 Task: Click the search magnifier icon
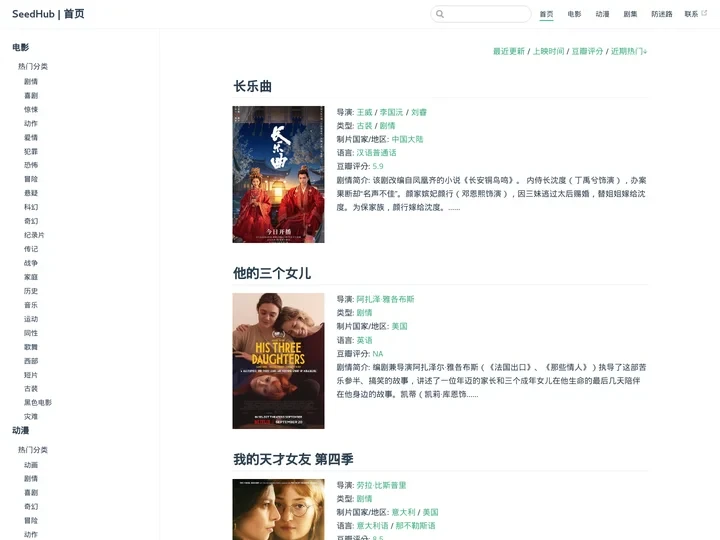tap(440, 14)
